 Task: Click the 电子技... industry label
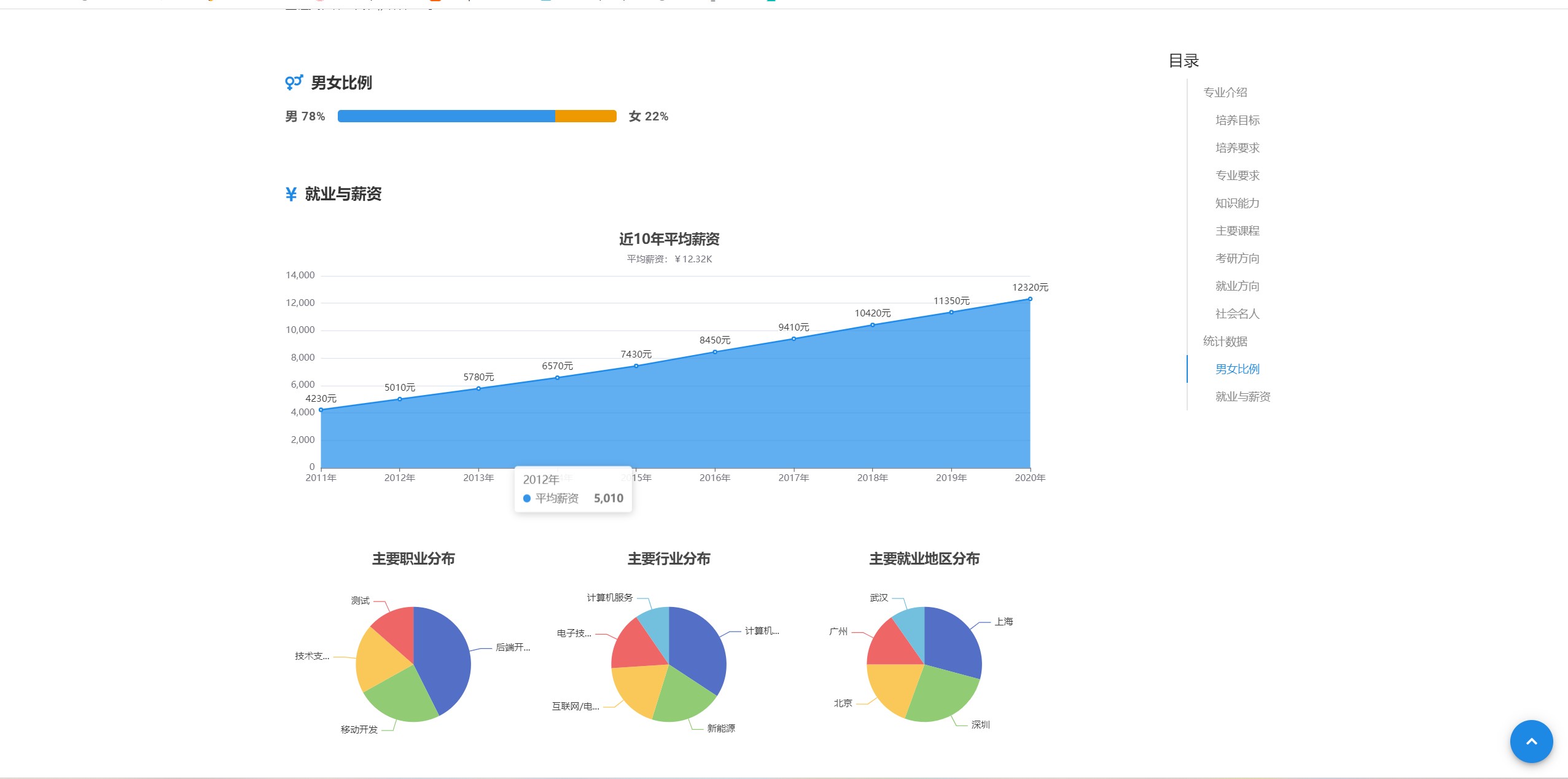coord(574,633)
